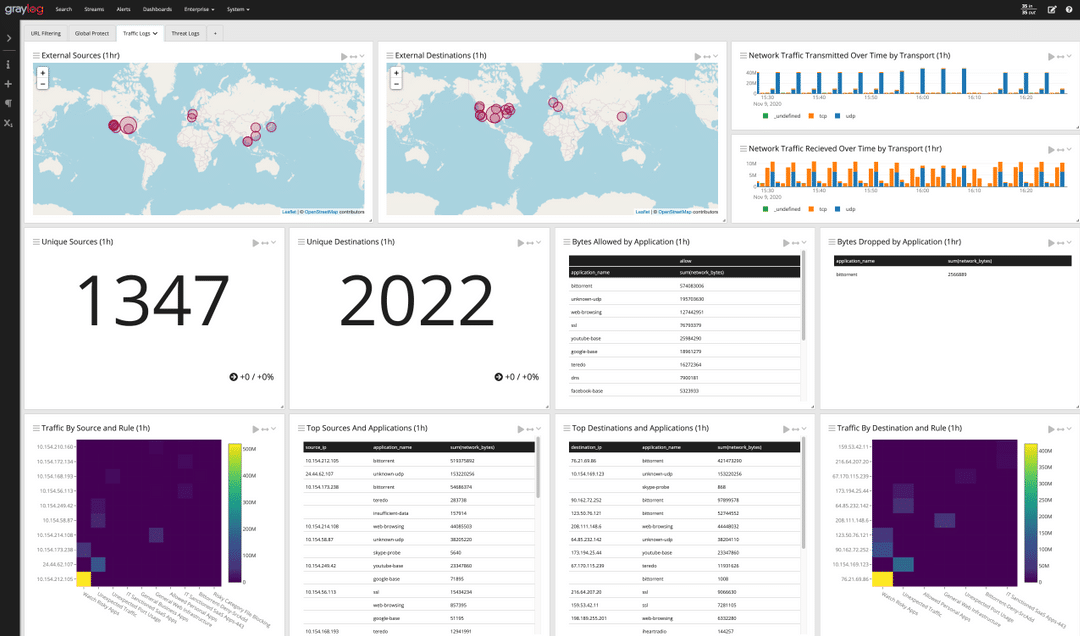Click the Graylog logo

[x=24, y=9]
